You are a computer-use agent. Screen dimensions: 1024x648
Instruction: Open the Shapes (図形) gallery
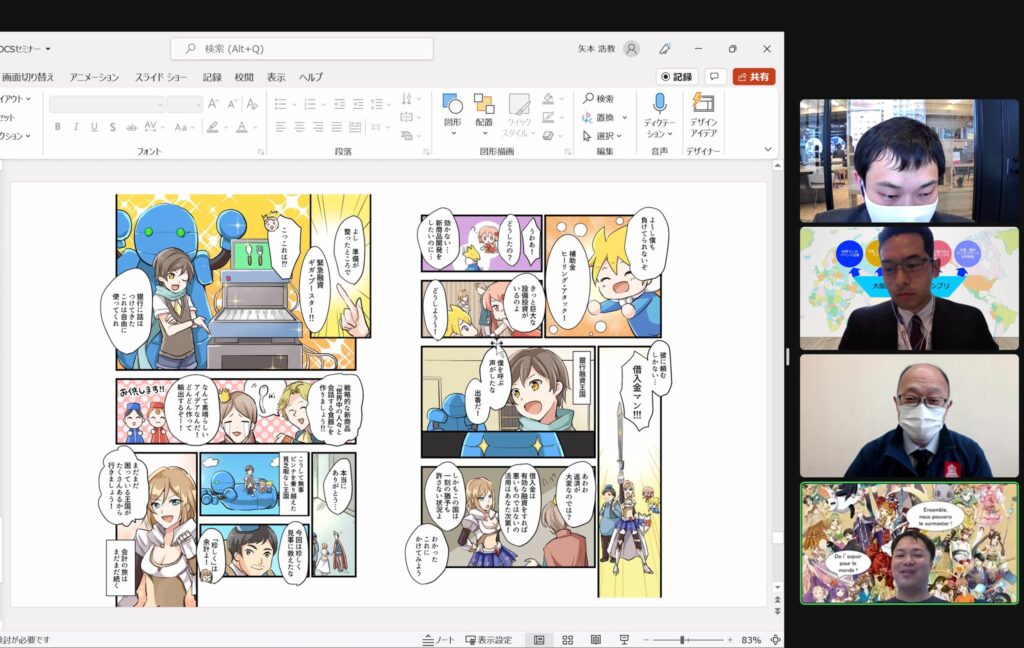tap(453, 114)
